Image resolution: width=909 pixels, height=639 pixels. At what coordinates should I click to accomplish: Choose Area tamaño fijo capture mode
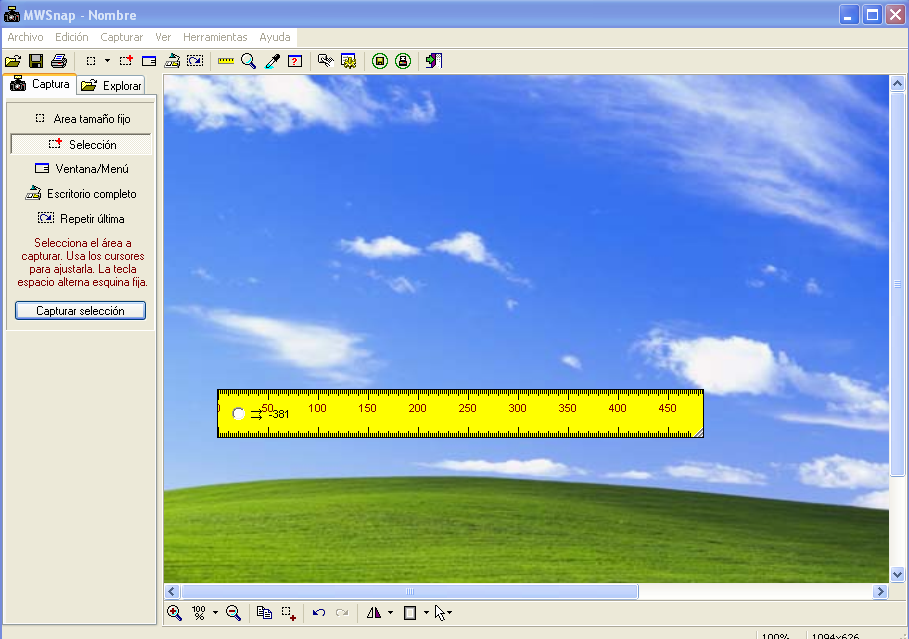click(81, 119)
